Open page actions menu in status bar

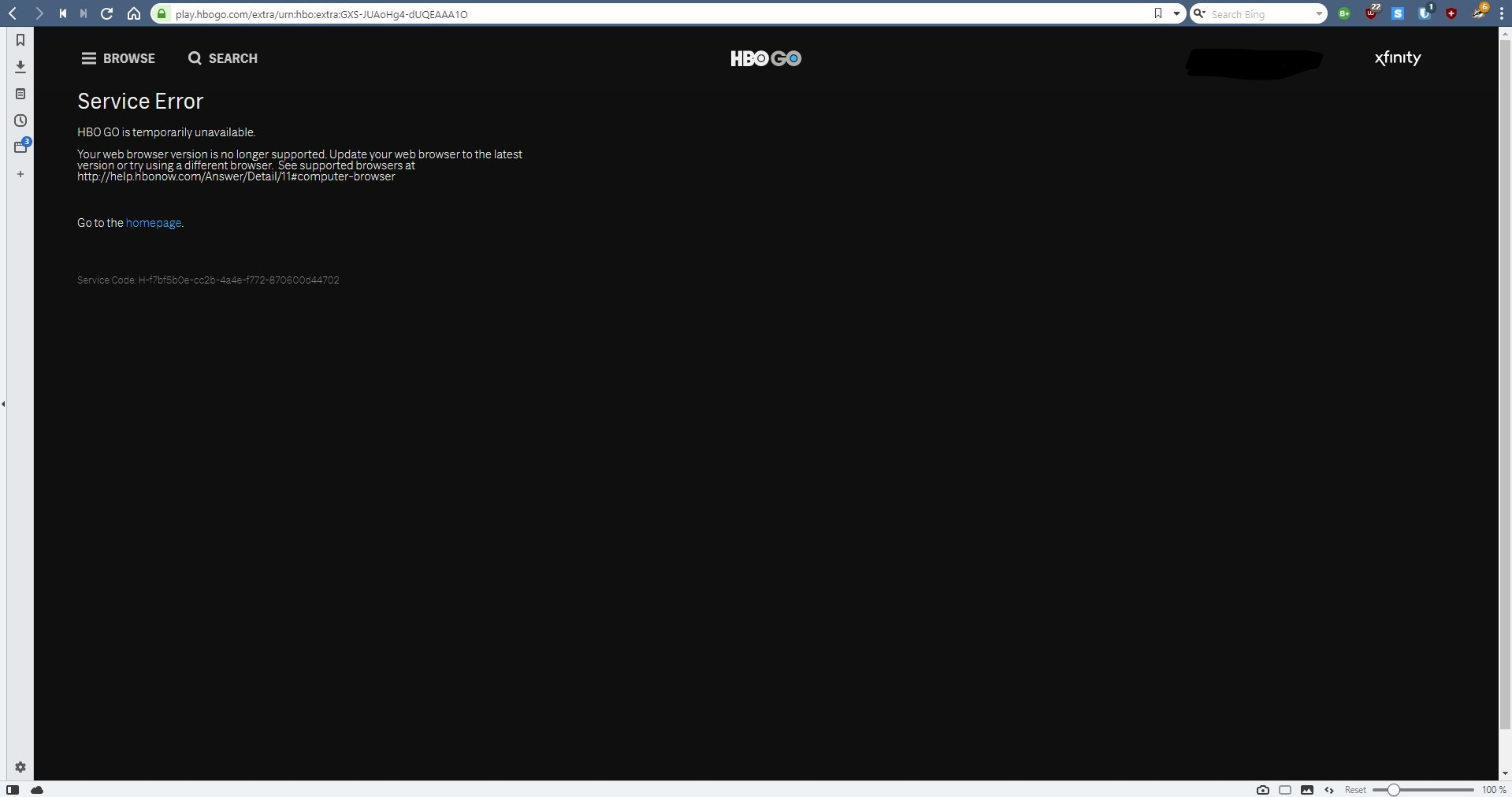tap(1328, 790)
